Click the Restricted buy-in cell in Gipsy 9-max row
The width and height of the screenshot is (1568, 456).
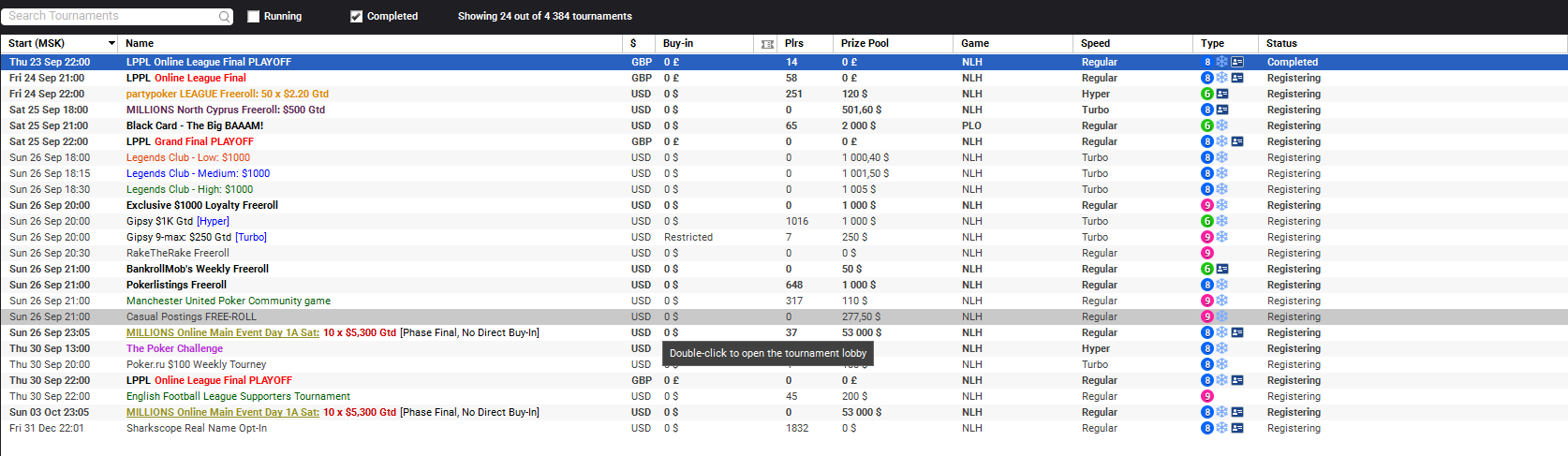click(688, 237)
